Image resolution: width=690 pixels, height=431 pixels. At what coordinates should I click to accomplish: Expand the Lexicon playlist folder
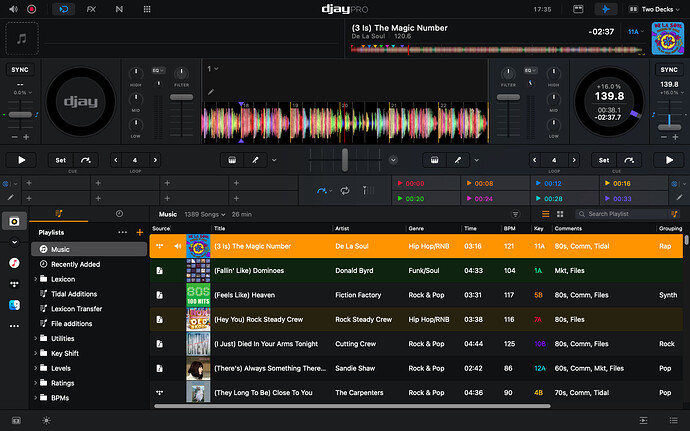pos(36,279)
